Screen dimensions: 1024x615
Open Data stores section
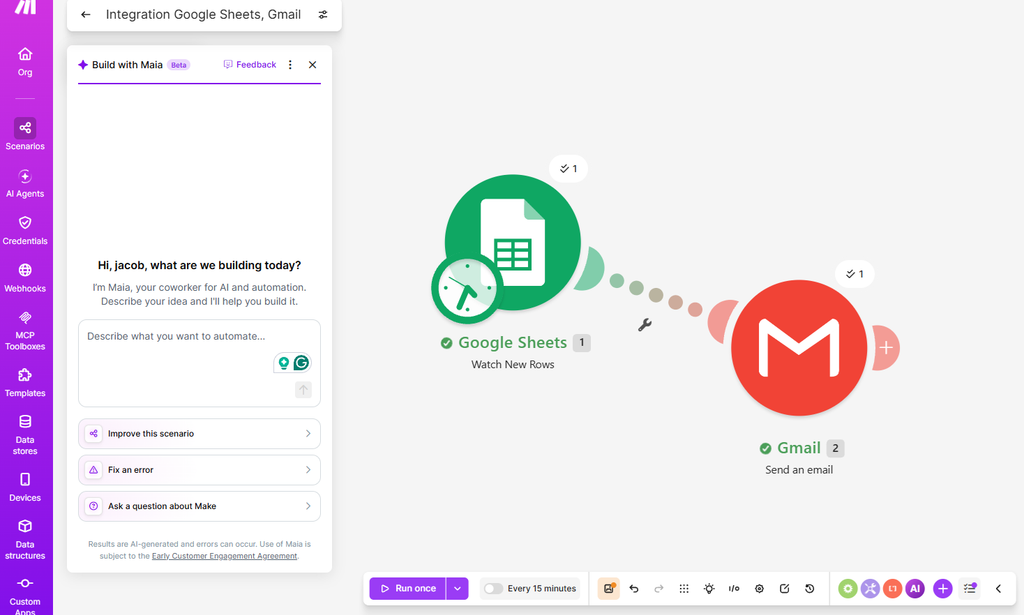25,435
